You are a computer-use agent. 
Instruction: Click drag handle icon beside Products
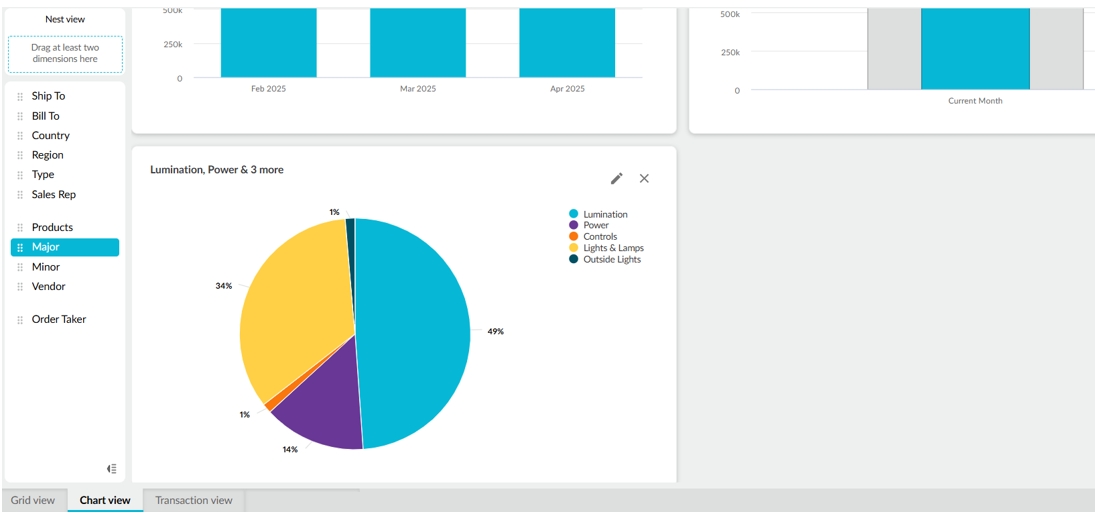click(20, 228)
